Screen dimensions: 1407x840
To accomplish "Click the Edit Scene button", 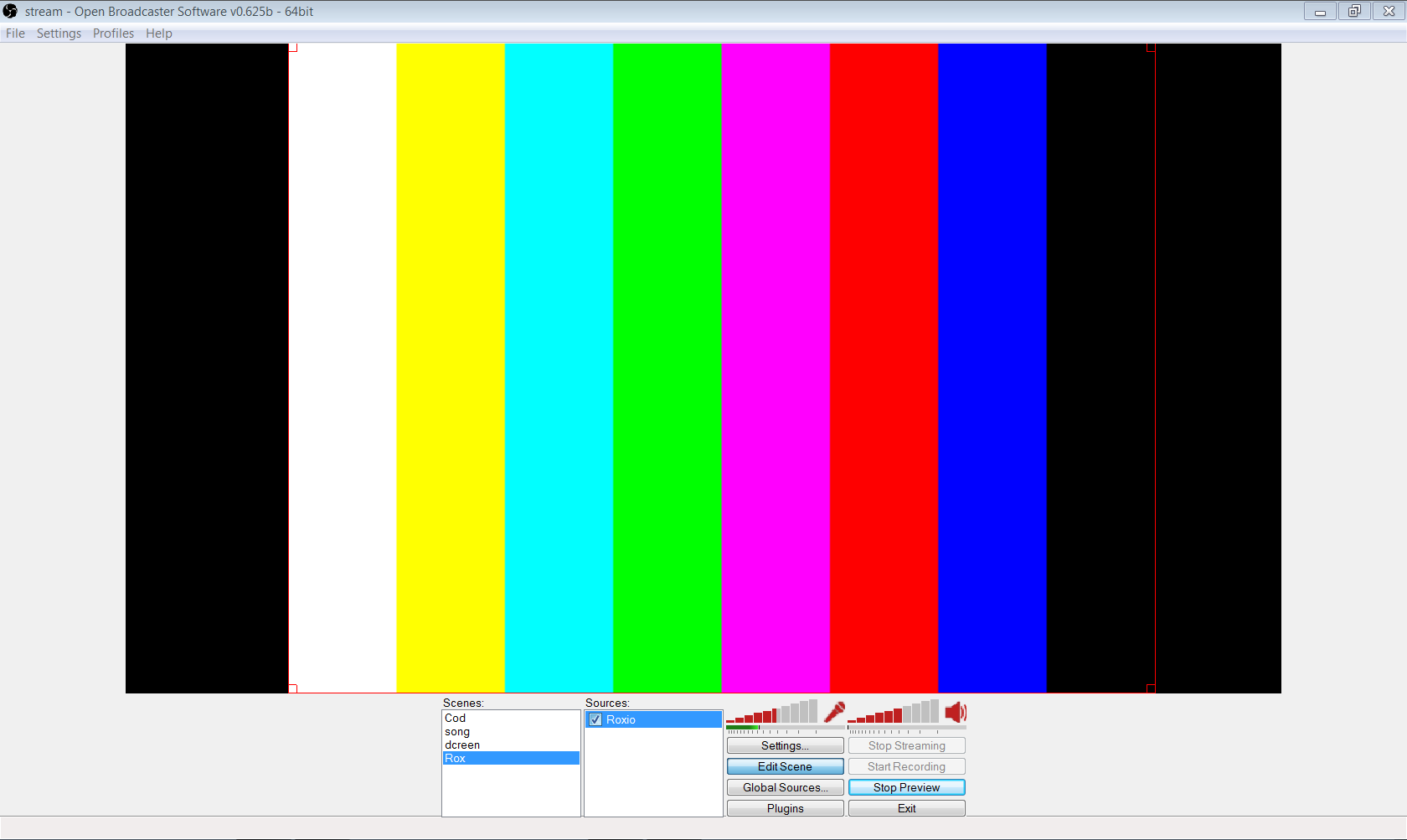I will tap(785, 766).
